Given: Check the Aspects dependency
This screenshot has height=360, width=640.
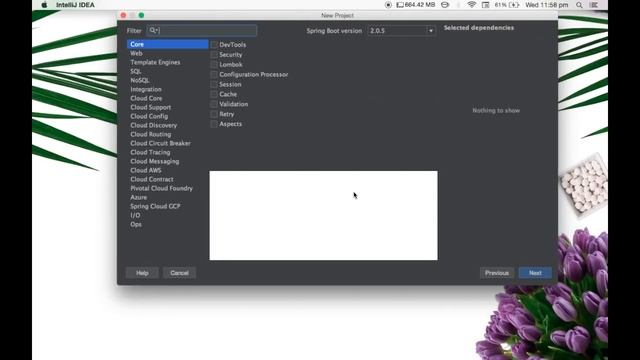Looking at the screenshot, I should click(x=214, y=124).
